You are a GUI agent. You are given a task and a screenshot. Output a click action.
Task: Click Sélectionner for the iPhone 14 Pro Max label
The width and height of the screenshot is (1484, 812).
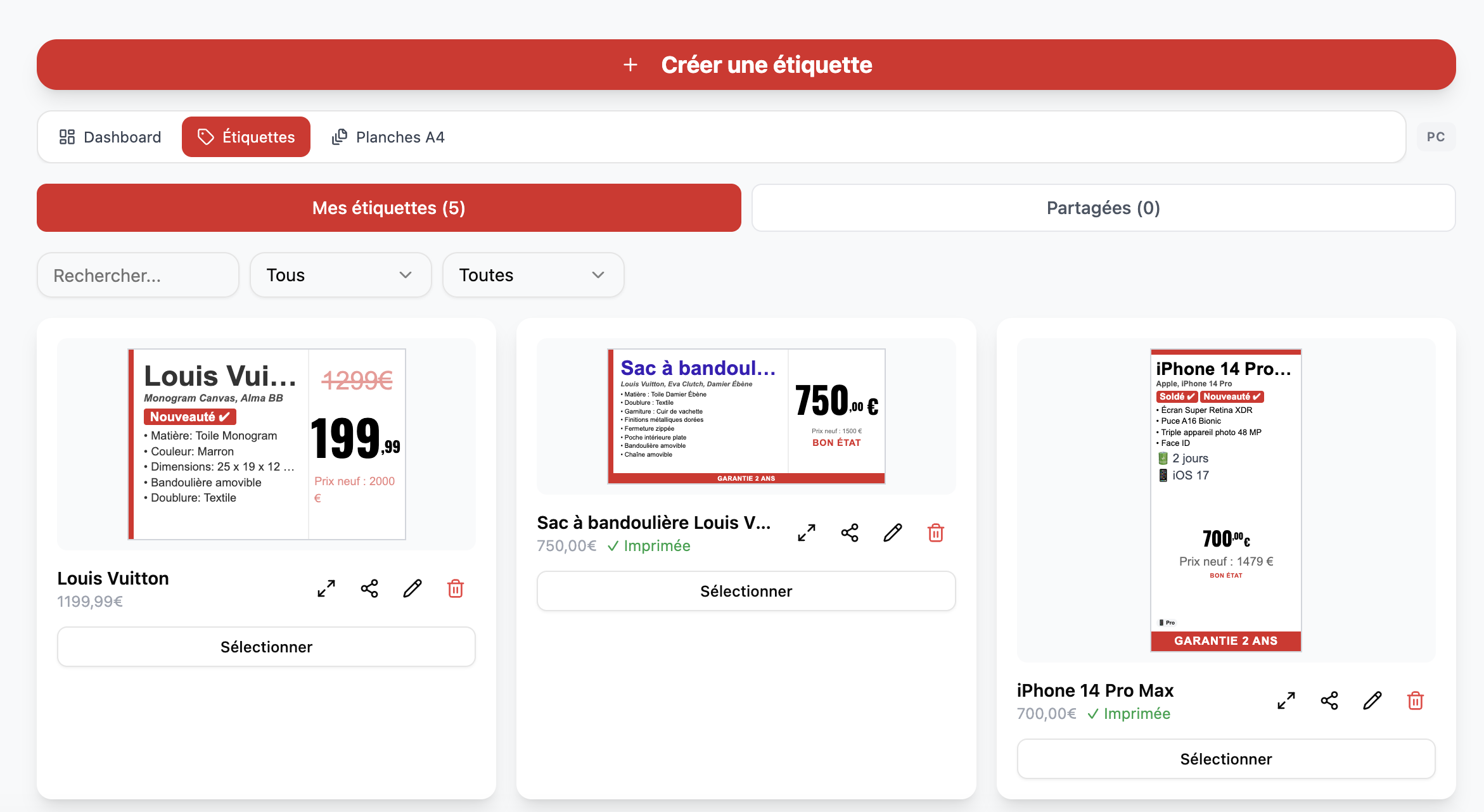pyautogui.click(x=1226, y=759)
